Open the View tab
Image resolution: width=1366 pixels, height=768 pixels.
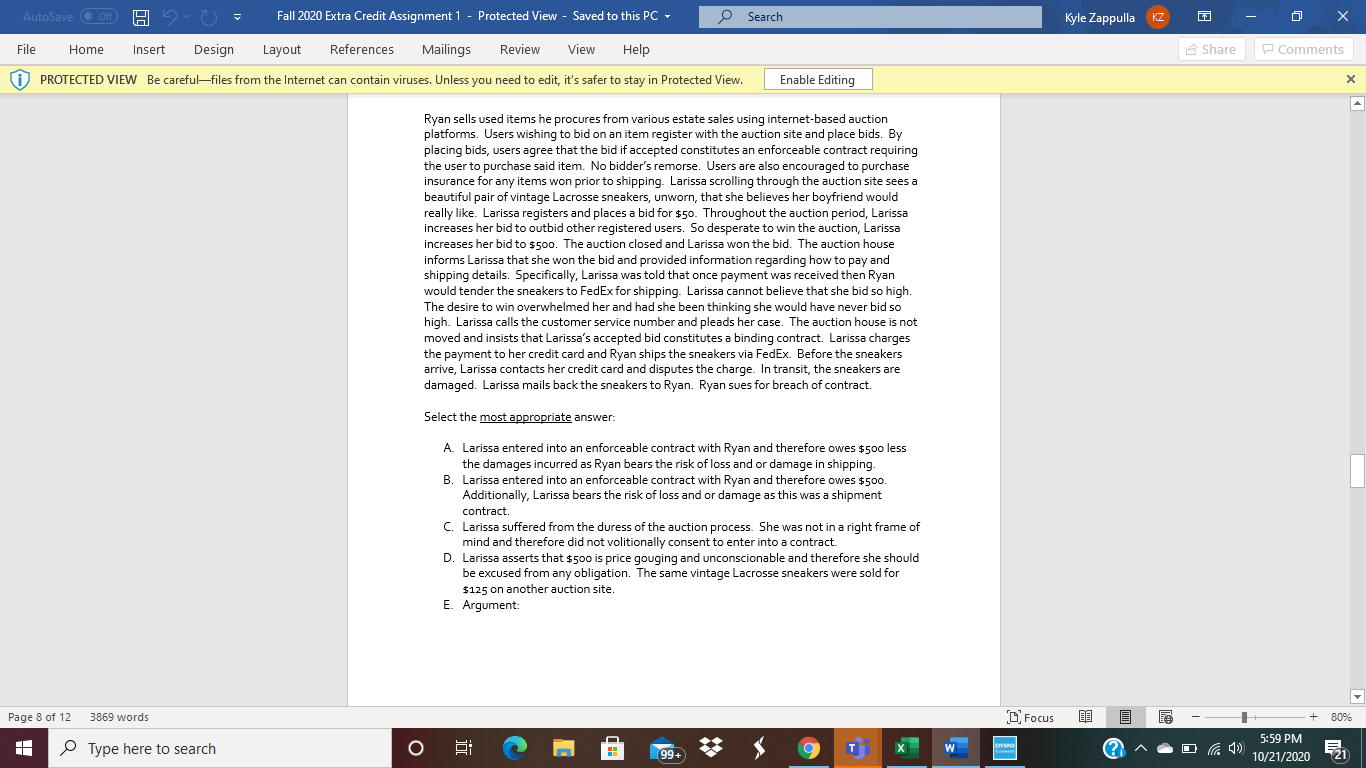click(581, 49)
